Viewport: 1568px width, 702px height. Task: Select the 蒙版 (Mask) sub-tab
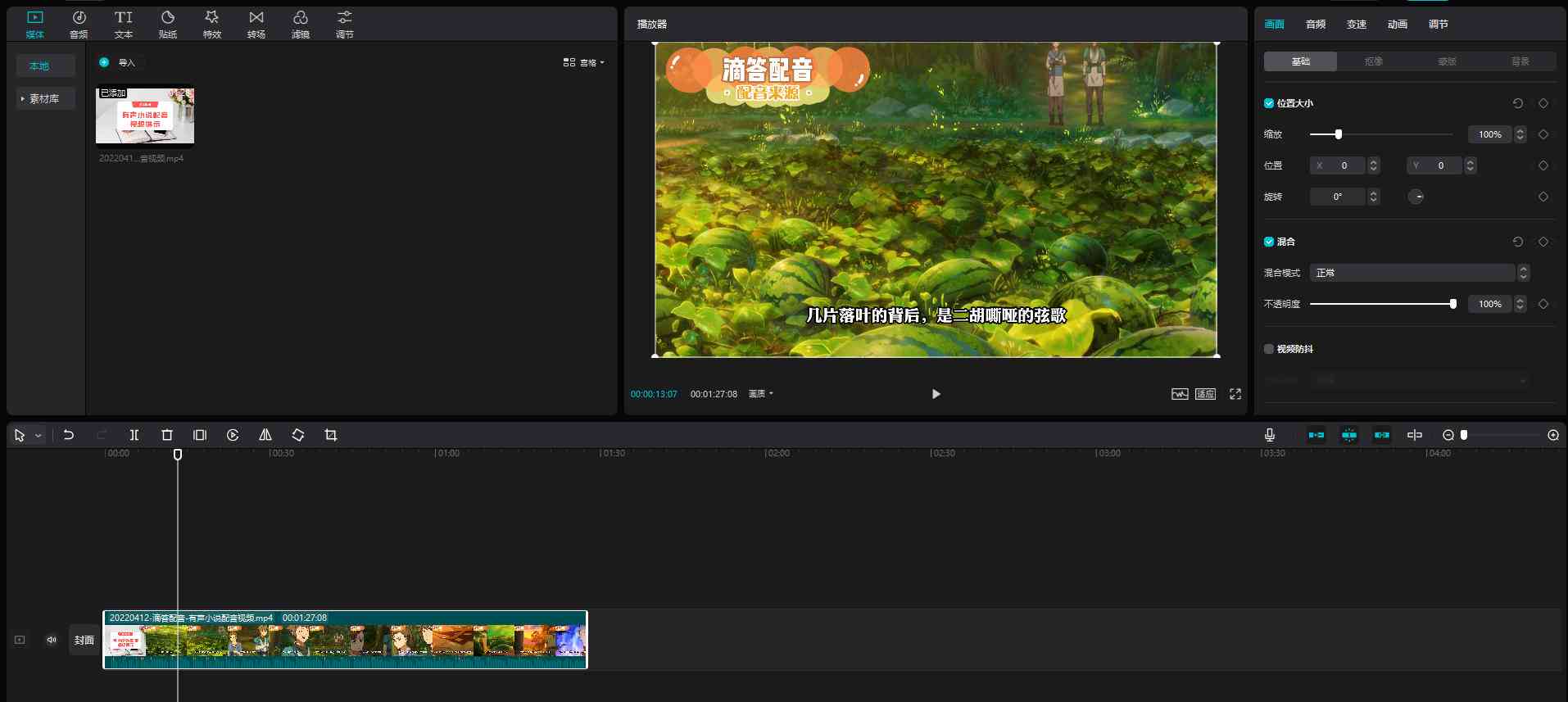pos(1447,61)
